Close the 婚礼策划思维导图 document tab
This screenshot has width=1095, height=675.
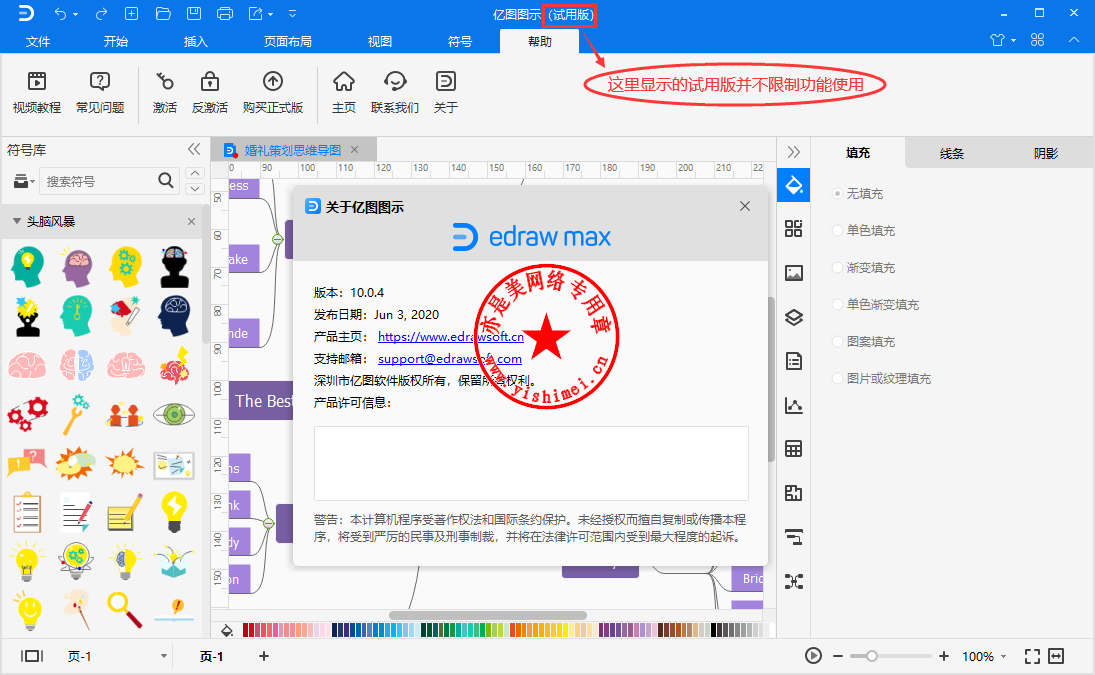pos(354,149)
